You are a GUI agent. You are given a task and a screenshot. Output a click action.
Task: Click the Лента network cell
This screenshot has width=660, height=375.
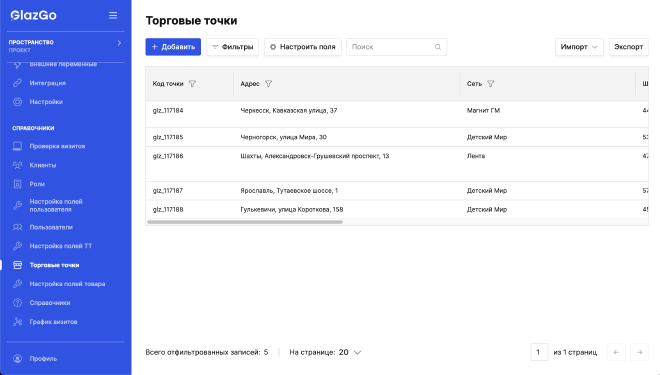(x=476, y=156)
